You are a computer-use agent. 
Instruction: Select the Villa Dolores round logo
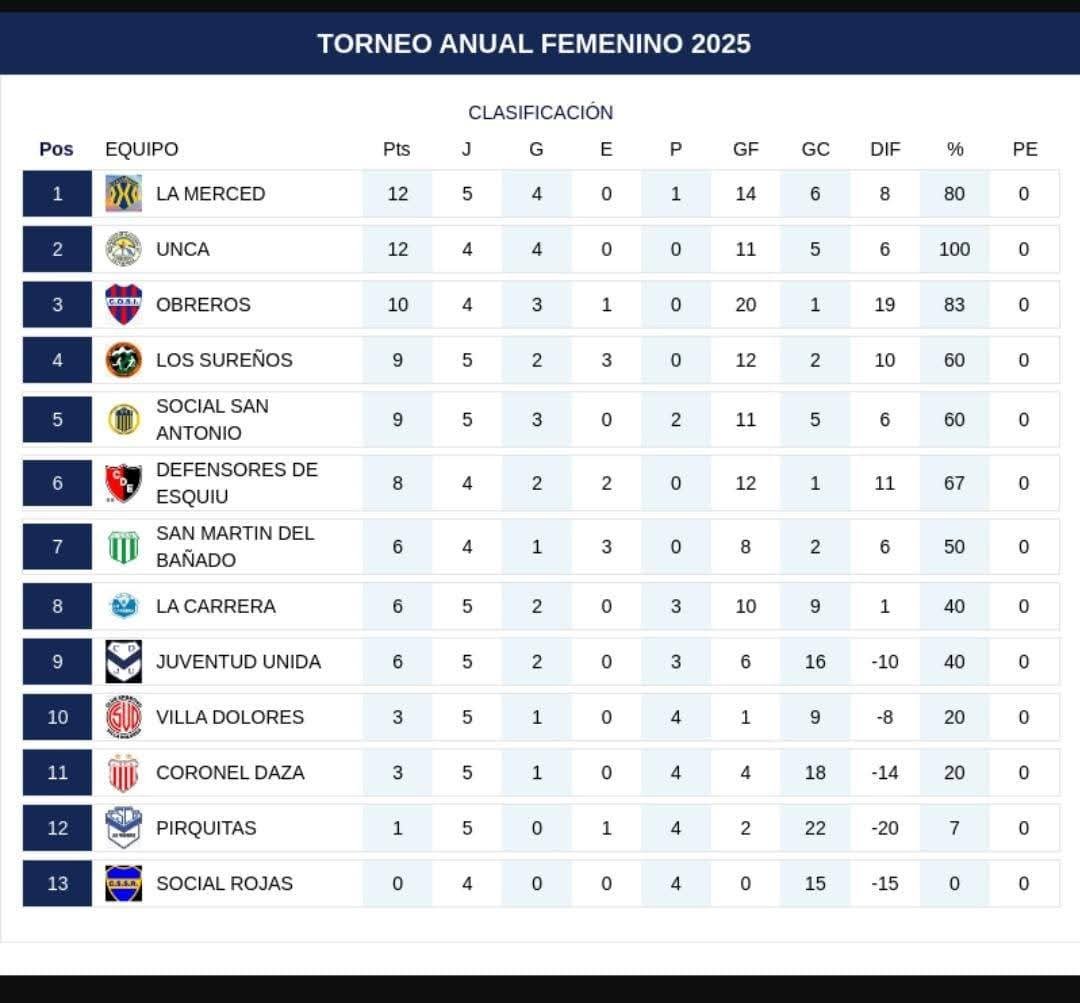123,717
